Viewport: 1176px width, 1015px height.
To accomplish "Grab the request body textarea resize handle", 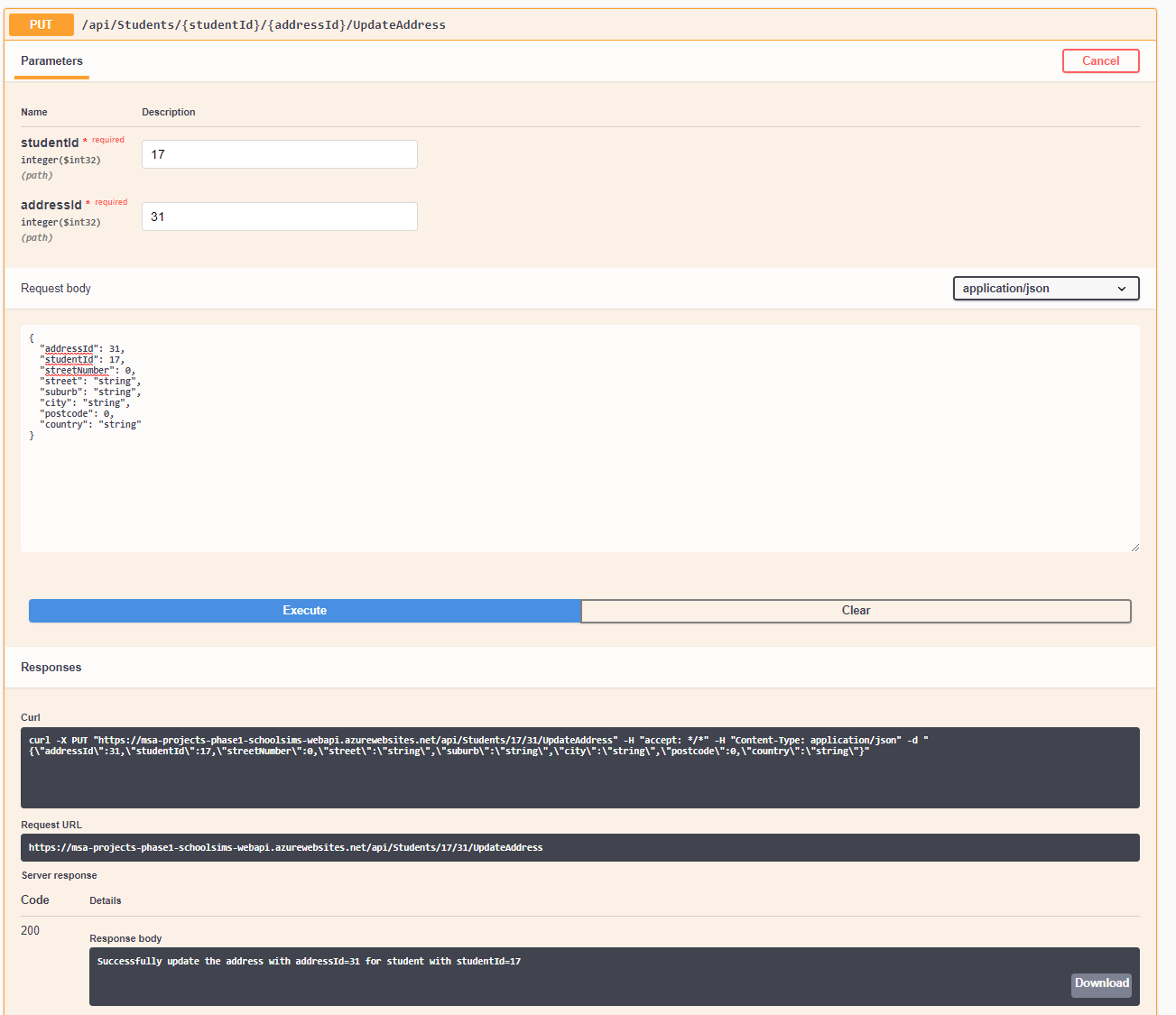I will pos(1134,547).
